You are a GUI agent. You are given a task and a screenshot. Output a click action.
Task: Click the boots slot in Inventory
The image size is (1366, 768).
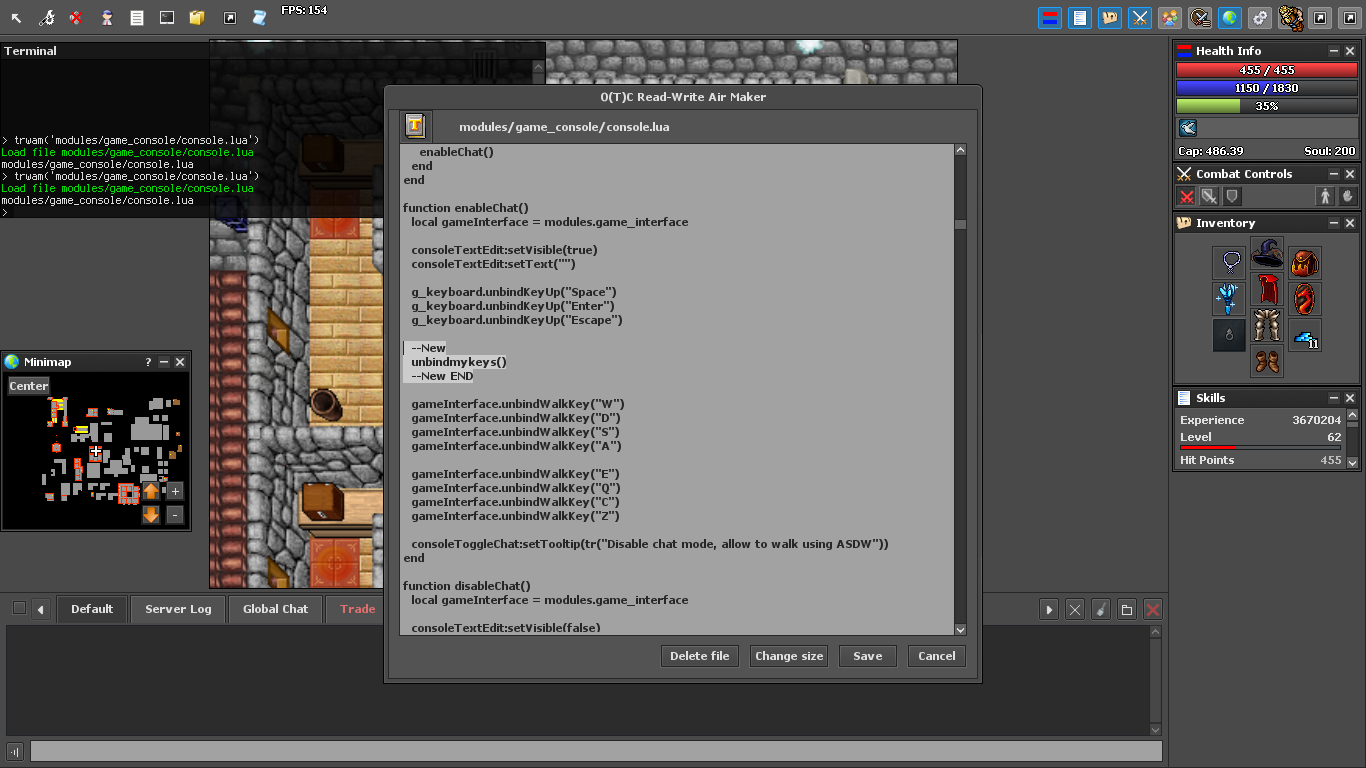point(1267,362)
